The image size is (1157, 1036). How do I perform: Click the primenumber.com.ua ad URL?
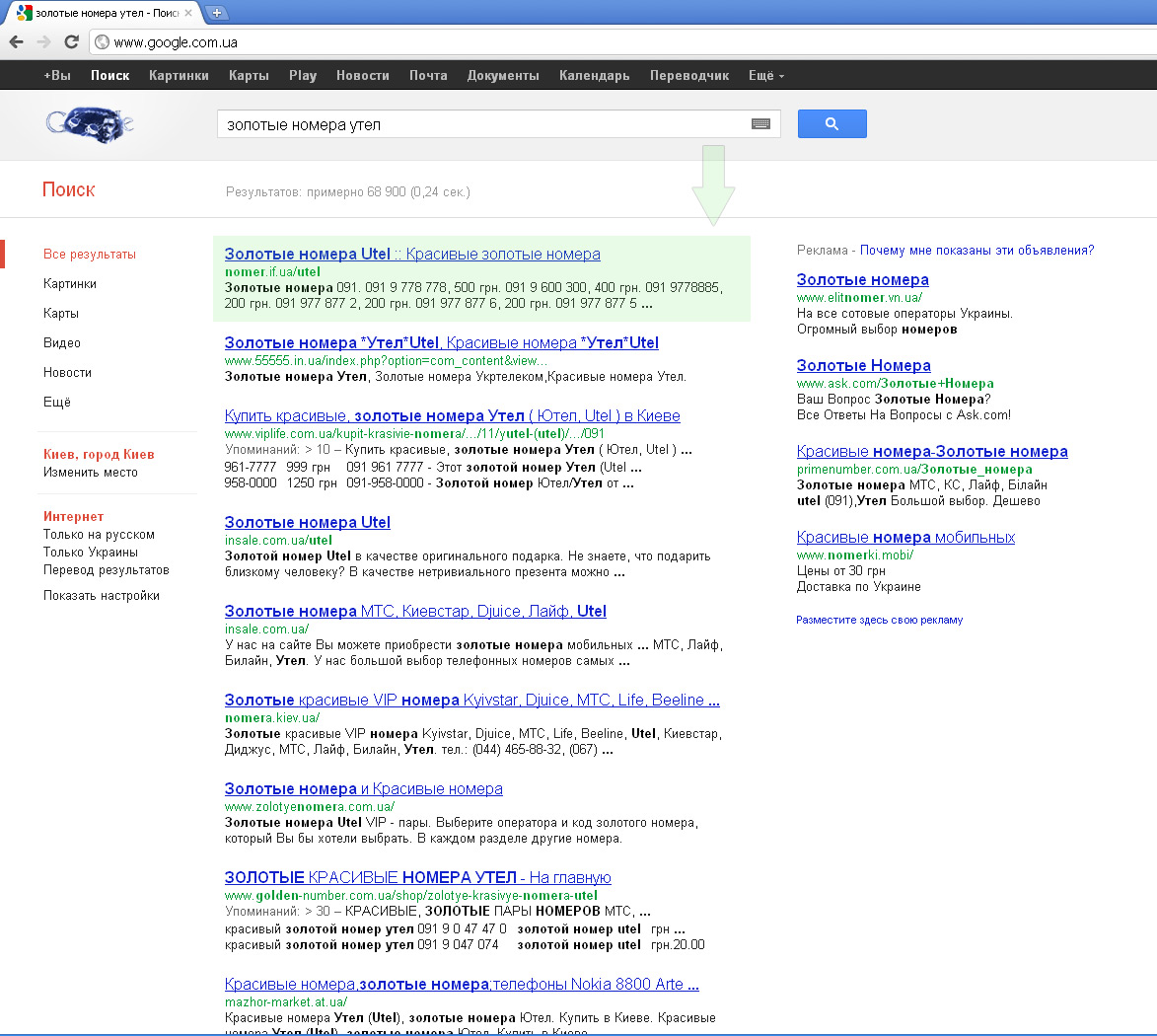click(x=914, y=470)
